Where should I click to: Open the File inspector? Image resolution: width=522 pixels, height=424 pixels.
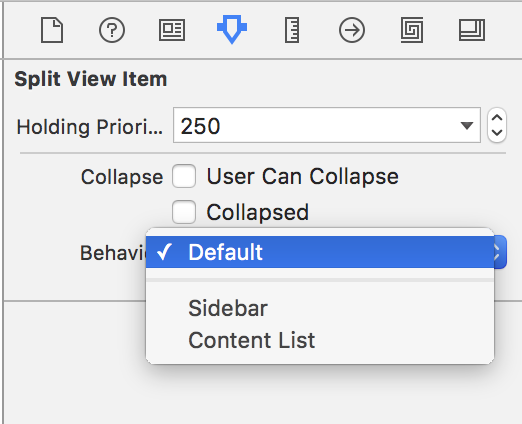click(x=52, y=30)
